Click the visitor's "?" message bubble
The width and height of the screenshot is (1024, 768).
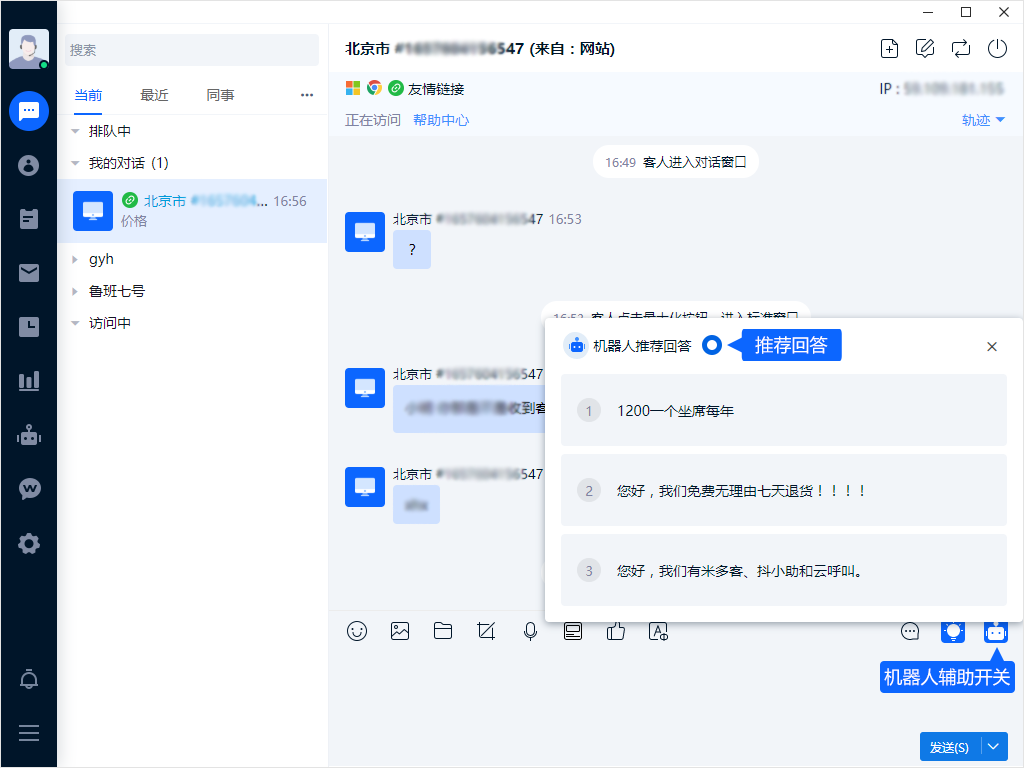411,249
